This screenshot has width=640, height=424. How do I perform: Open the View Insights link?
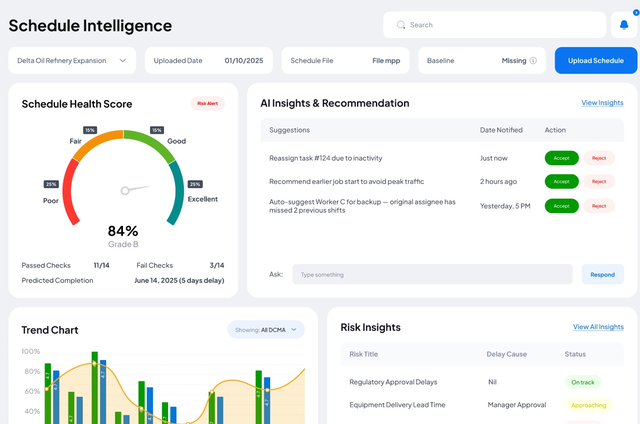pyautogui.click(x=602, y=103)
